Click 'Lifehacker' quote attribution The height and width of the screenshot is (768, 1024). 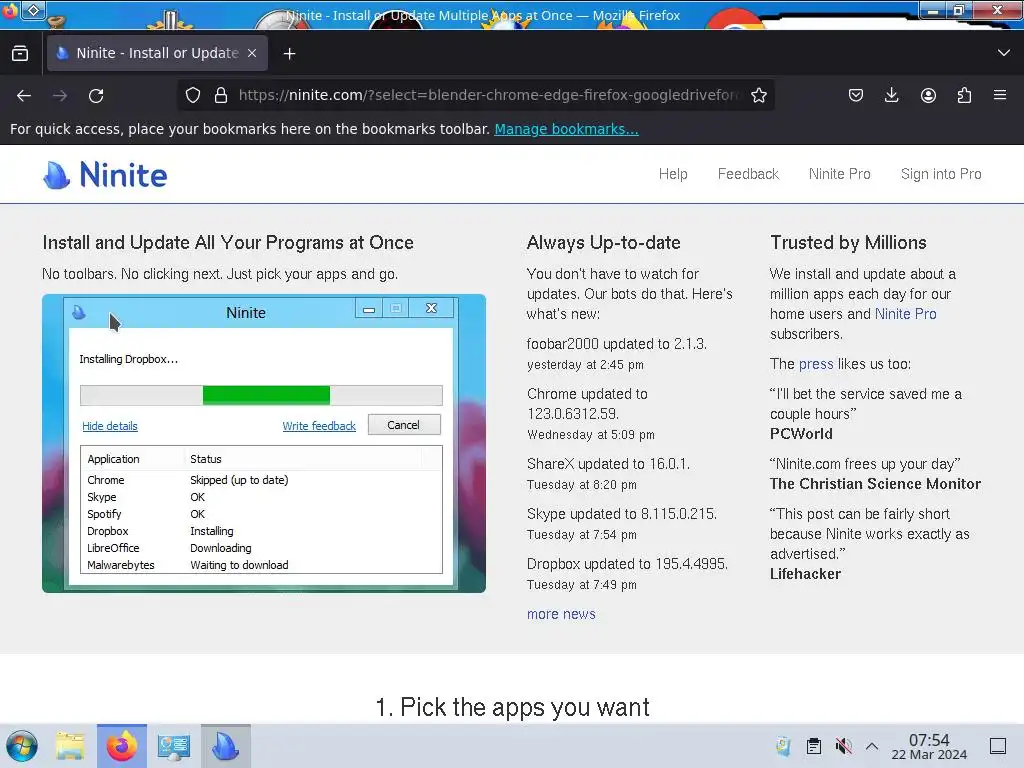805,574
